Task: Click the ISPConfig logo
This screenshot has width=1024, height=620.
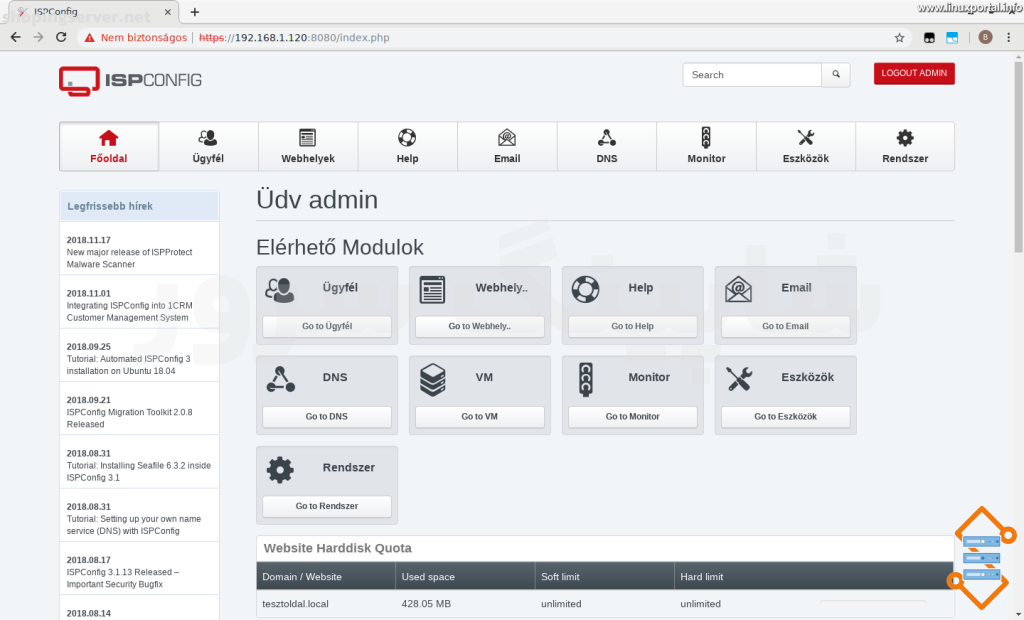Action: pos(130,81)
